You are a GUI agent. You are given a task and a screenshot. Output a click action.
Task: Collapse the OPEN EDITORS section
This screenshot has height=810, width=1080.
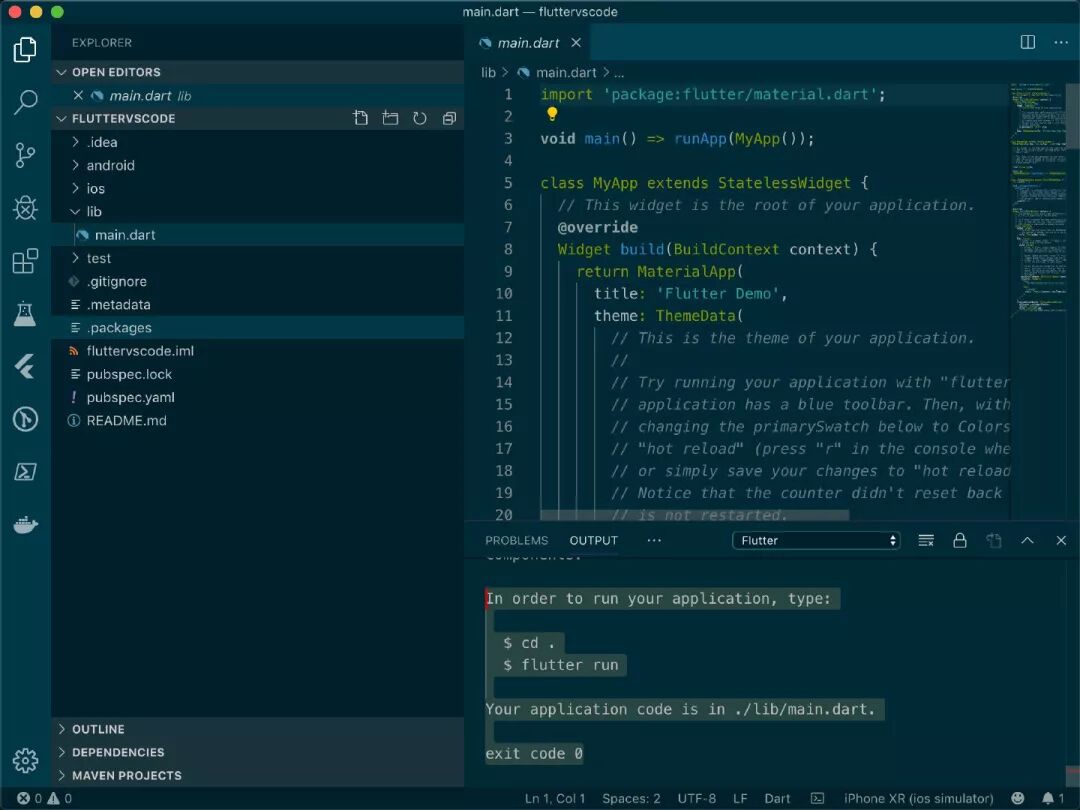[257, 72]
